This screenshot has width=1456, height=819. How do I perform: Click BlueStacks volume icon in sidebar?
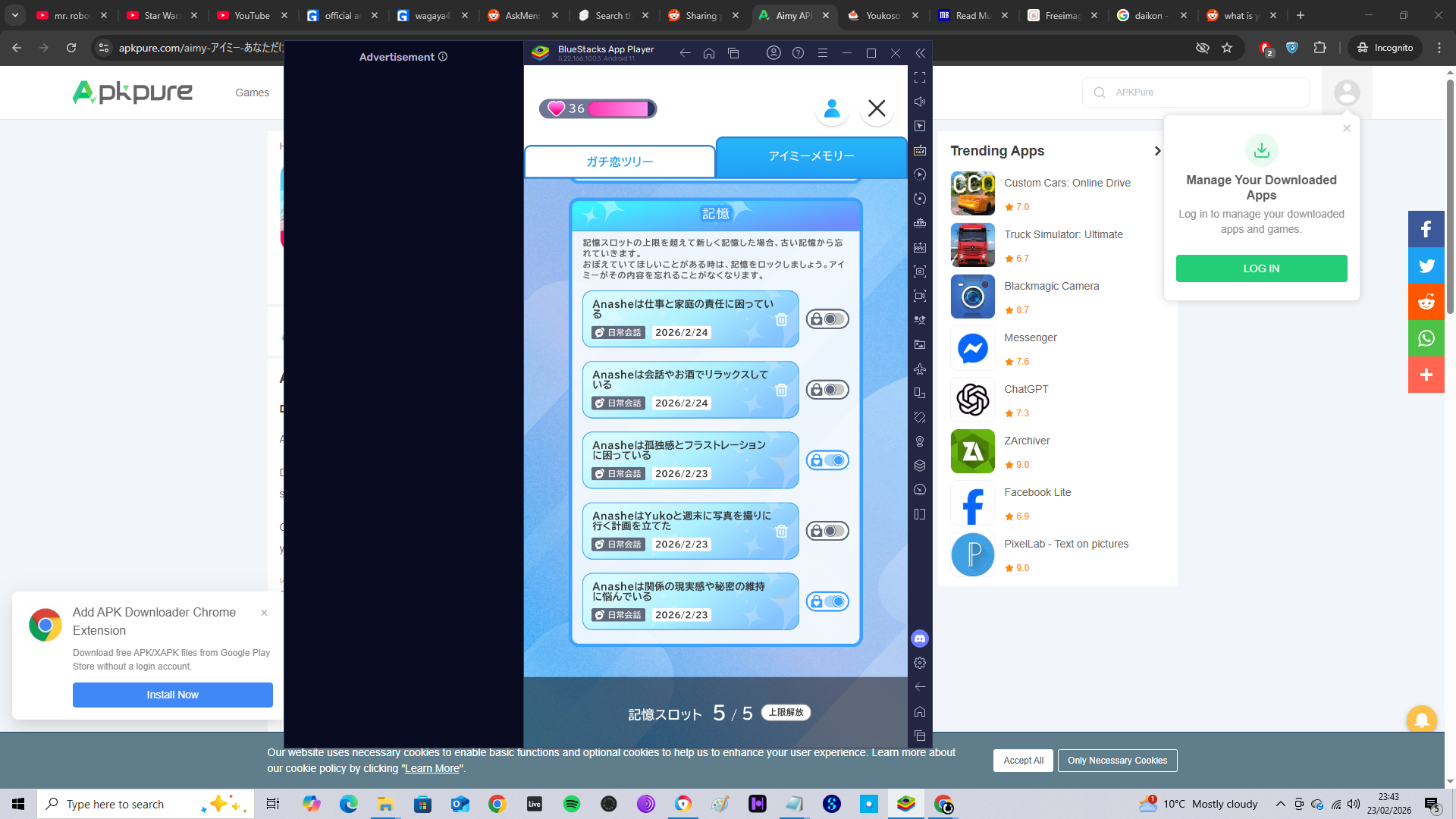pyautogui.click(x=920, y=102)
